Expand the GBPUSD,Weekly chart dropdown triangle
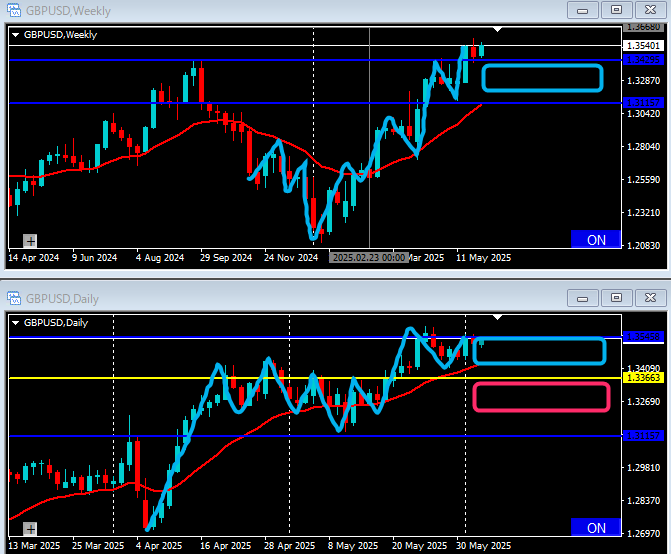671x554 pixels. tap(15, 35)
